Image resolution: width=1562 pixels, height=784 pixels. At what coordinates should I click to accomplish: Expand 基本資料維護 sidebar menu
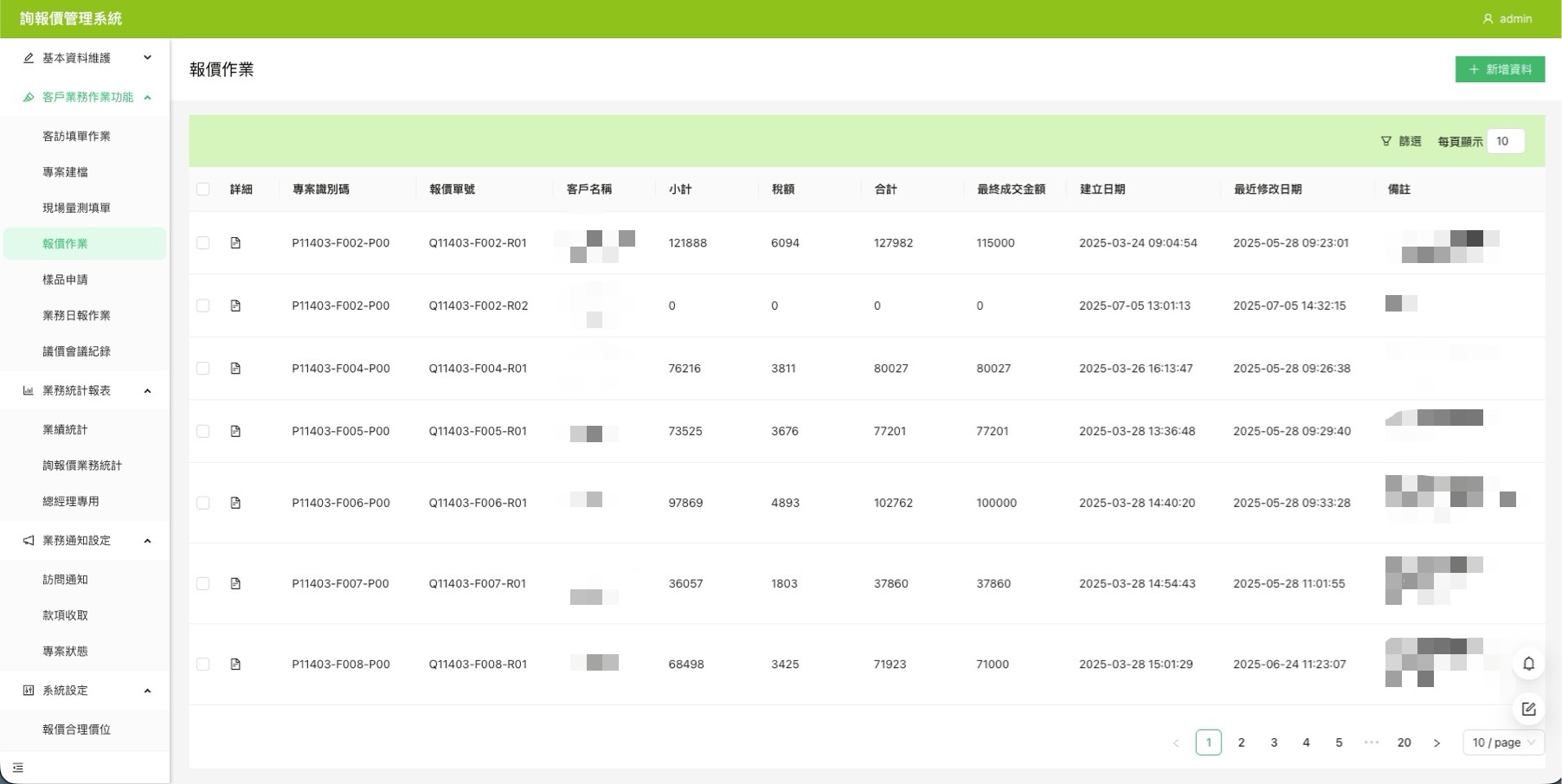pyautogui.click(x=86, y=58)
